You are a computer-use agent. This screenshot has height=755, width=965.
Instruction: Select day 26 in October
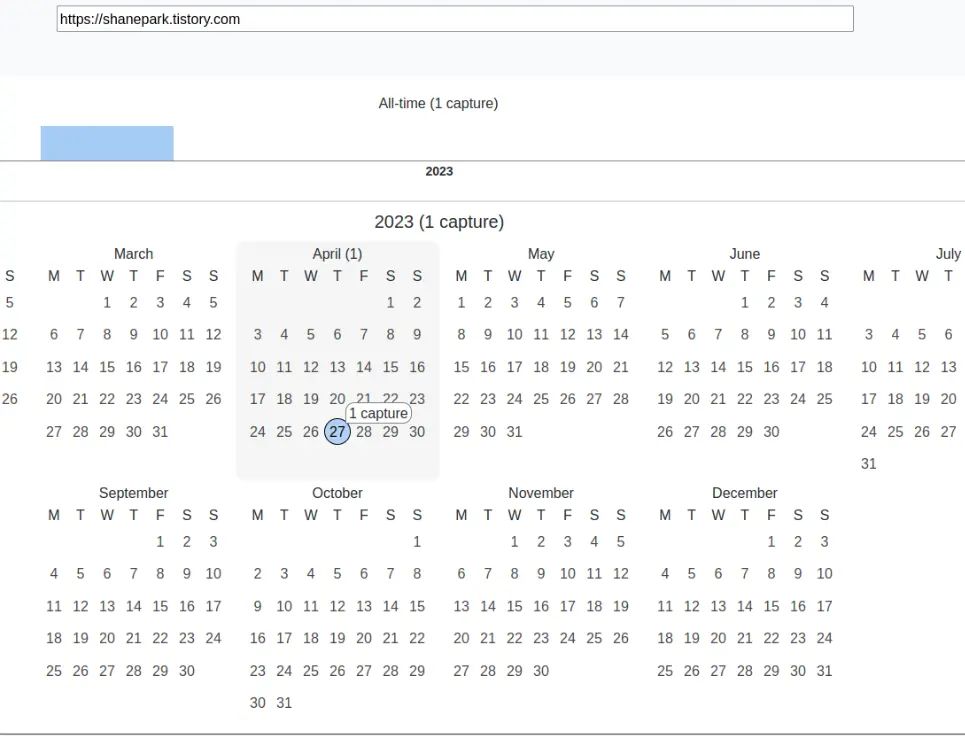(x=337, y=671)
